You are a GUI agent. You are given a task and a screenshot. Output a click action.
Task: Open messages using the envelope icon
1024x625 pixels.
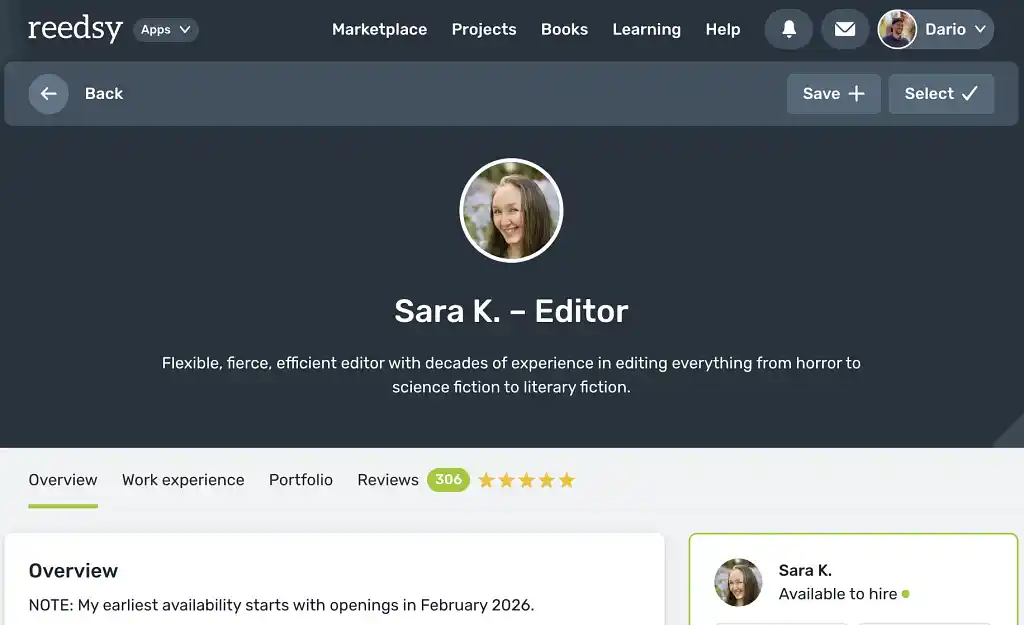845,29
